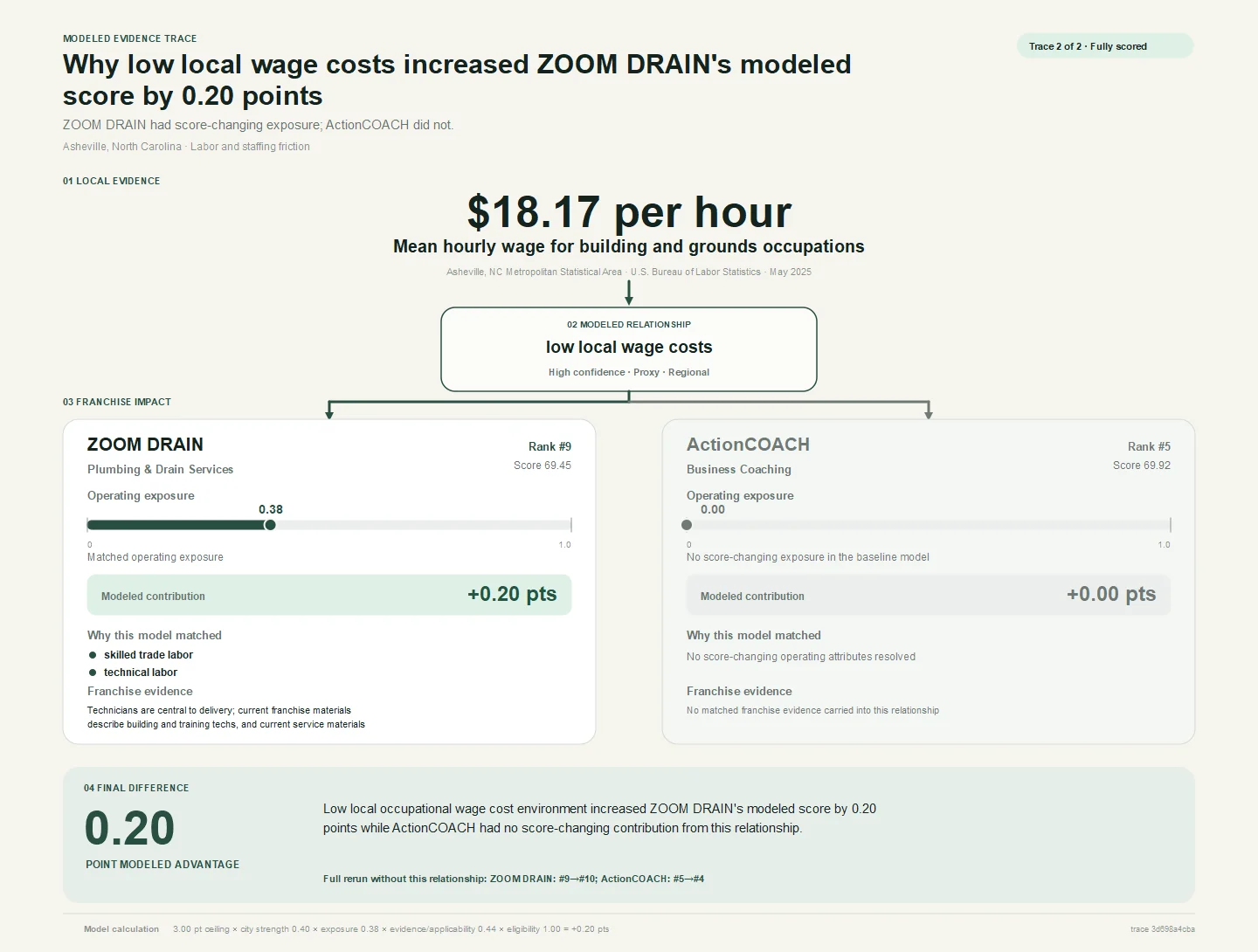The width and height of the screenshot is (1258, 952).
Task: Click 'No score-changing operating attributes resolved' text
Action: [x=801, y=657]
